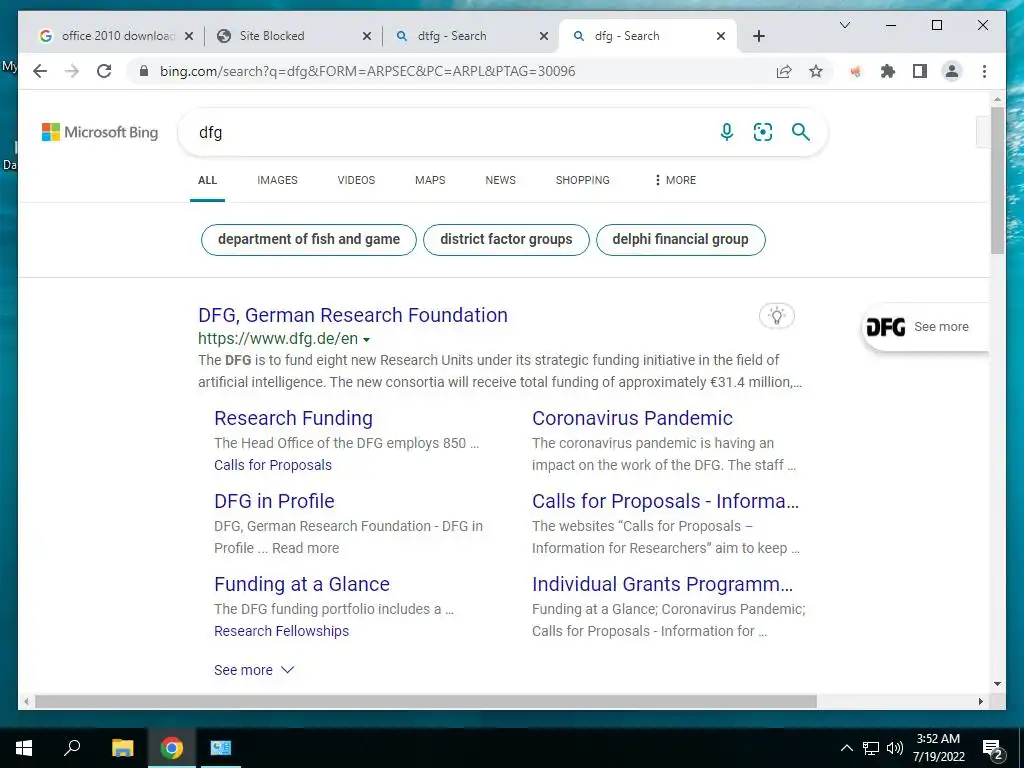Select the MAPS search category

tap(430, 180)
